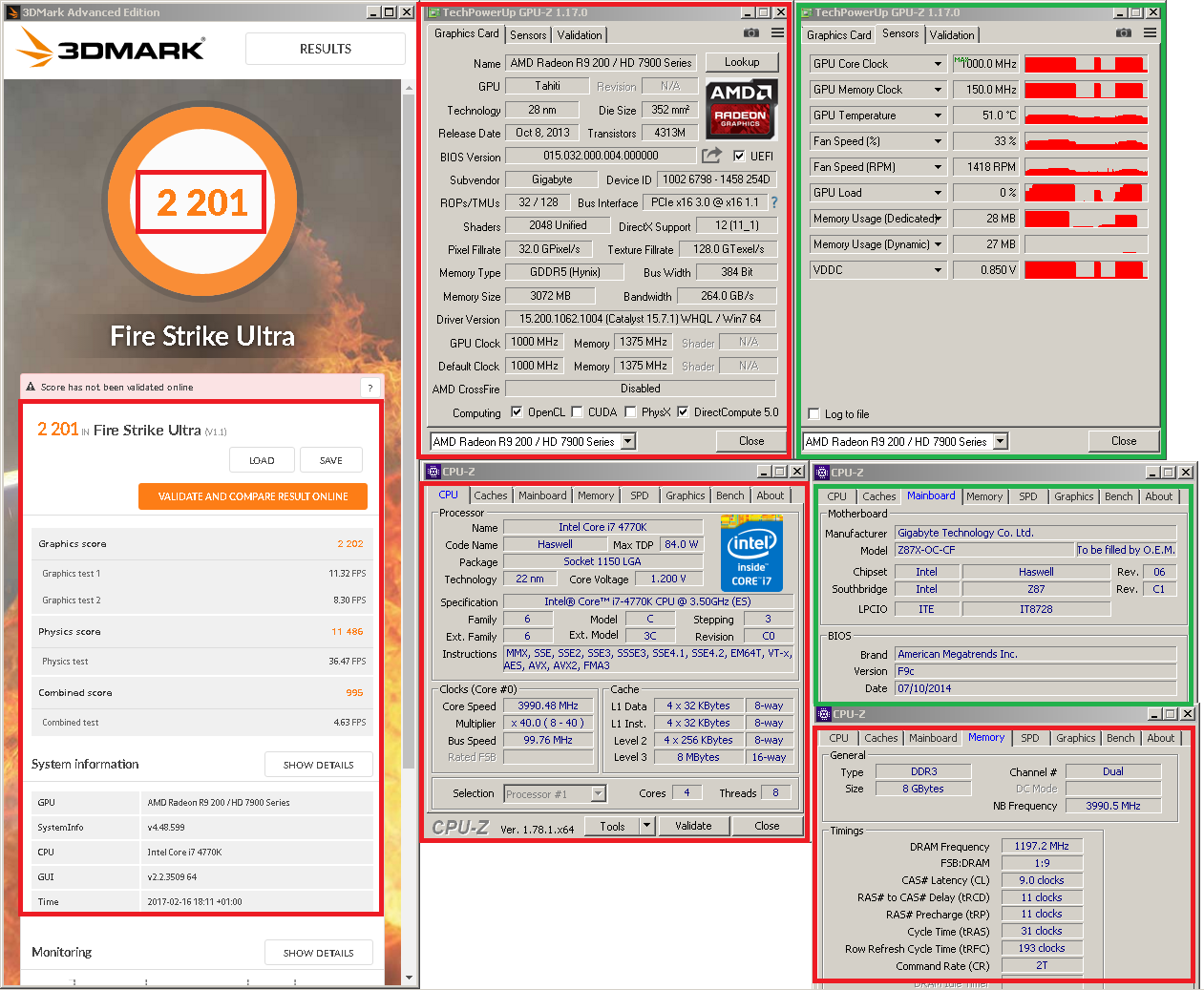Viewport: 1204px width, 990px height.
Task: Open the Memory tab in CPU-Z Mainboard window
Action: coord(984,496)
